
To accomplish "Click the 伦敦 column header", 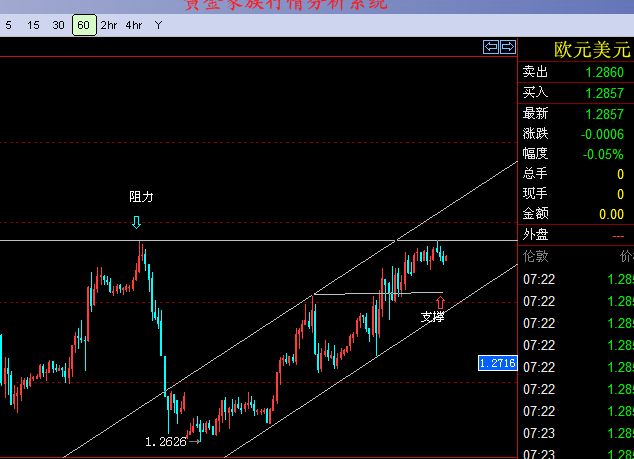I will coord(535,256).
